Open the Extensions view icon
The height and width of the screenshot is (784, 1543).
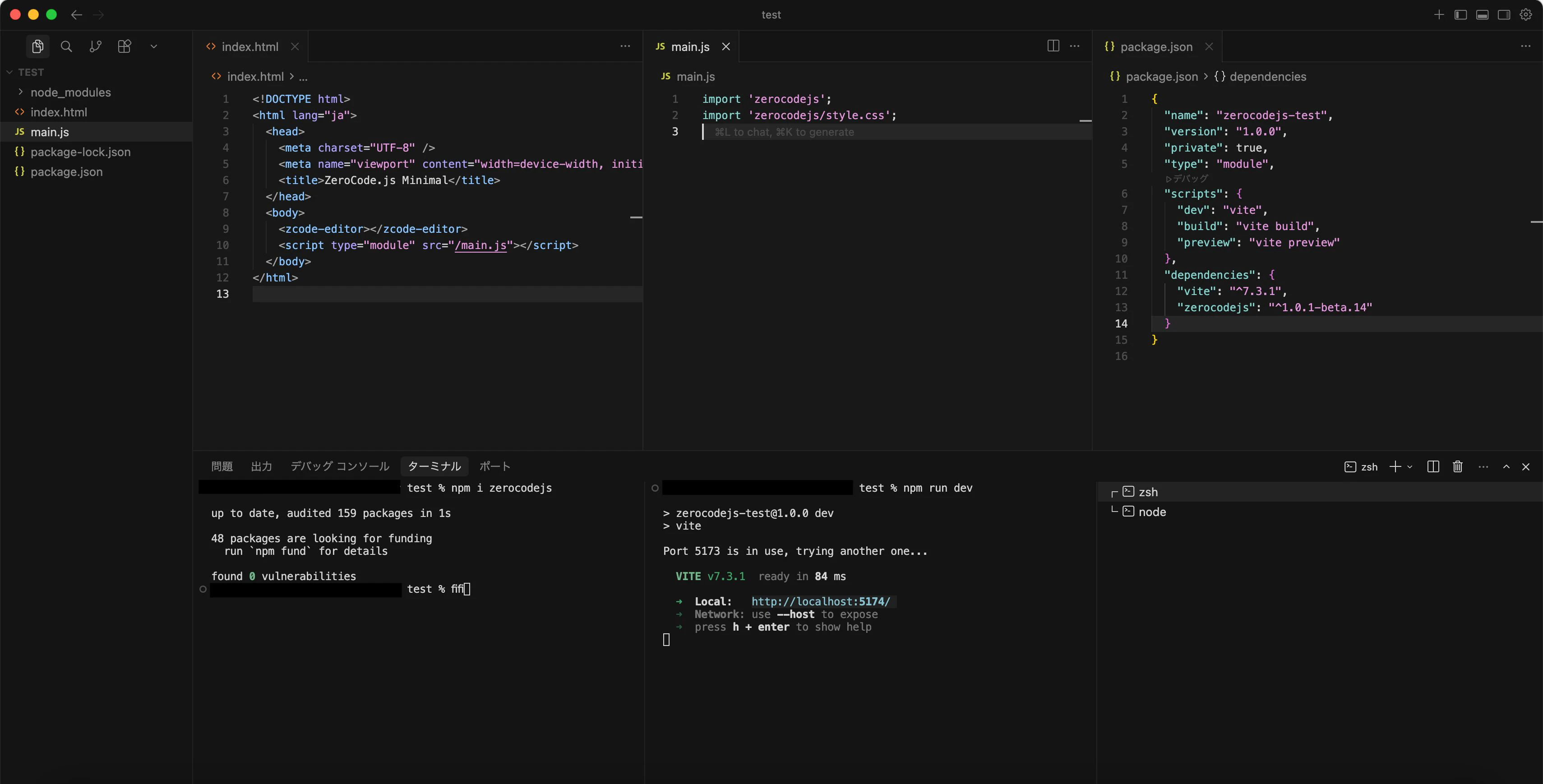[x=124, y=46]
